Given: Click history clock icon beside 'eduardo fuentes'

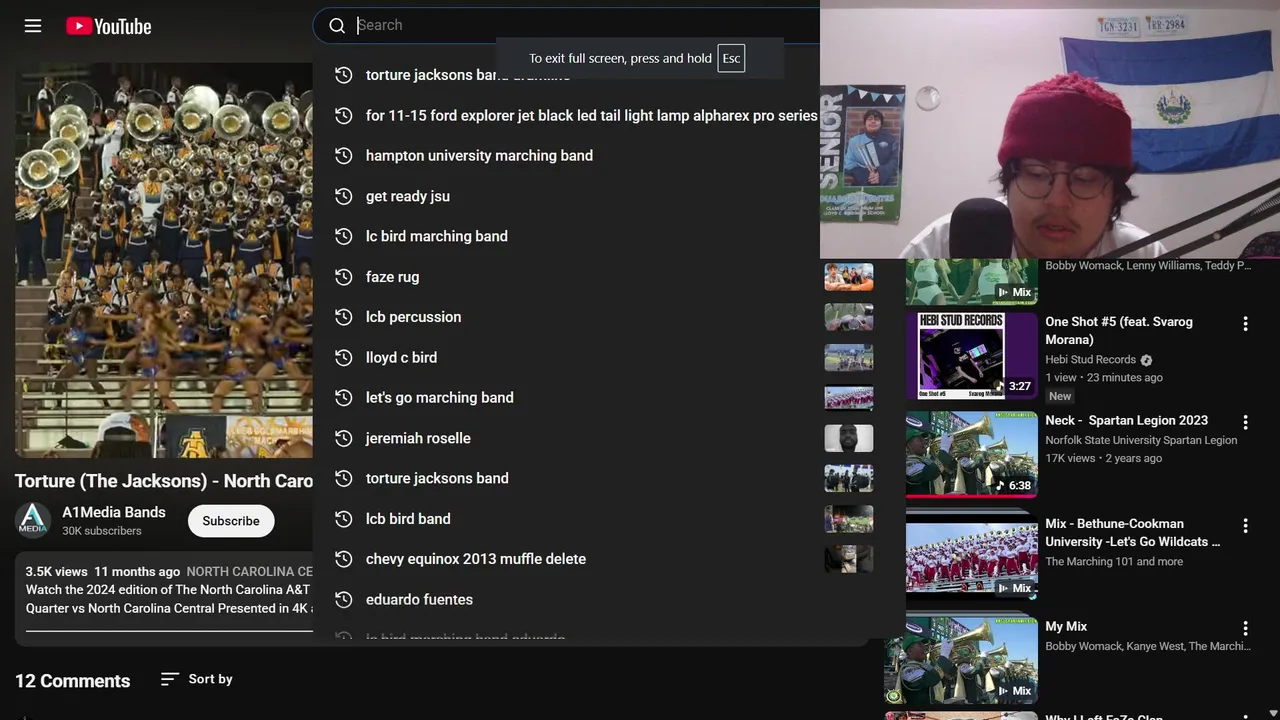Looking at the screenshot, I should tap(343, 599).
